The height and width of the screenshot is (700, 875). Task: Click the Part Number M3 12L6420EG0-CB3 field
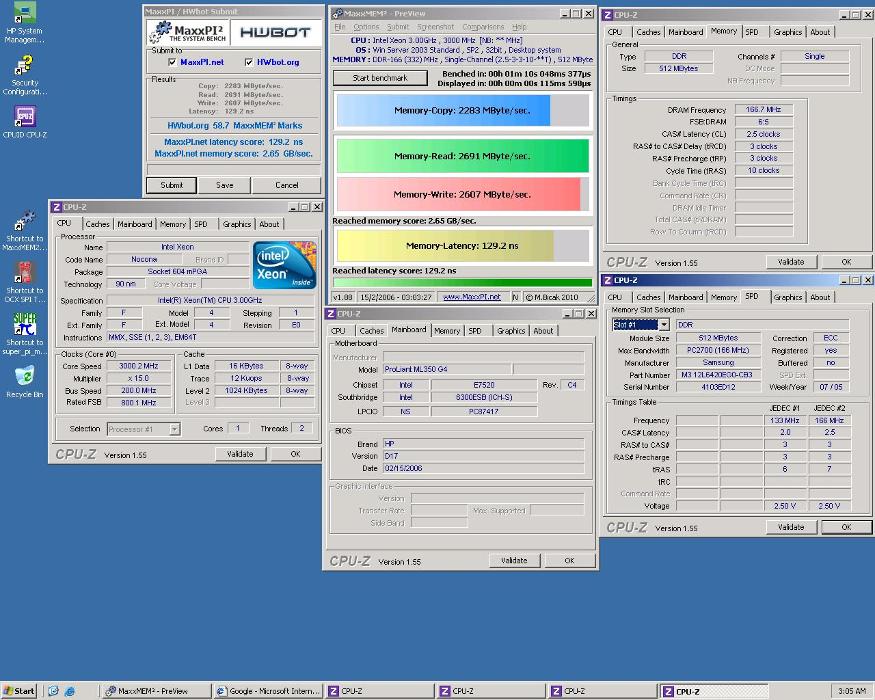point(718,375)
